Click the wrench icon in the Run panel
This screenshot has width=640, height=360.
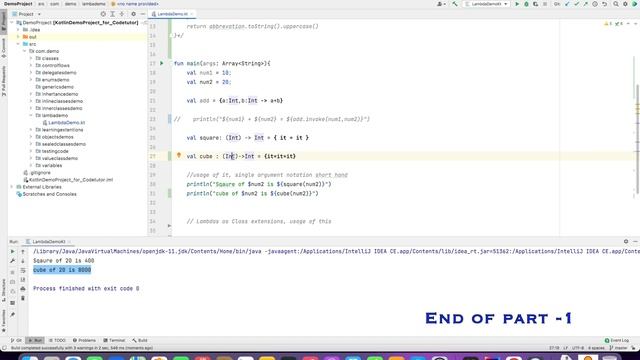coord(13,260)
